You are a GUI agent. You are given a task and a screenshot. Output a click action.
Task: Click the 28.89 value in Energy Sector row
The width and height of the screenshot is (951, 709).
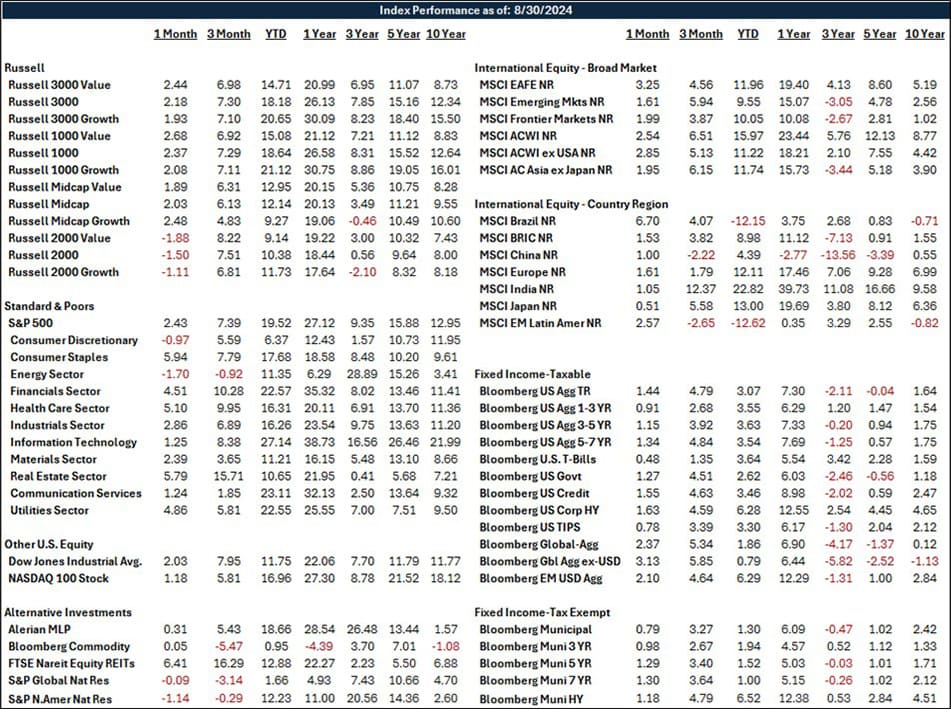tap(361, 374)
